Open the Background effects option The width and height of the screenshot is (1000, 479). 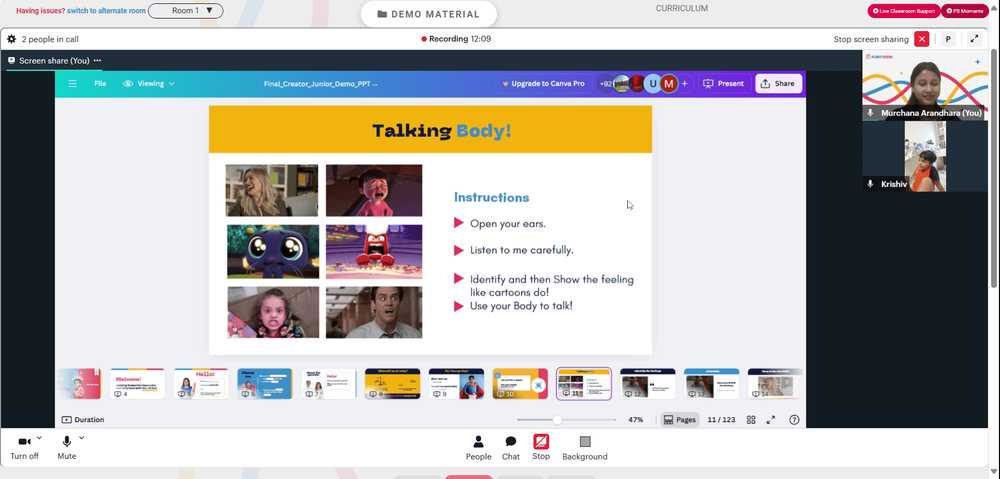pos(585,448)
